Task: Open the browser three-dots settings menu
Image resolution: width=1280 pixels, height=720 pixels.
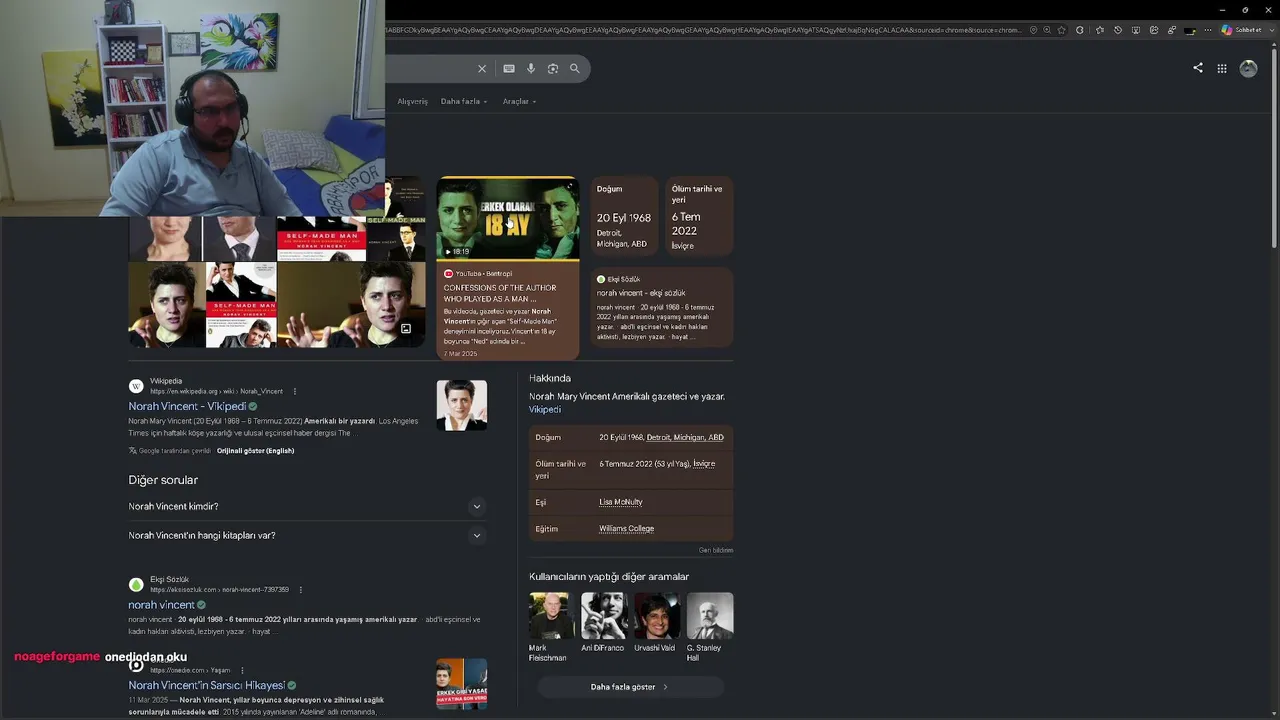Action: coord(1208,30)
